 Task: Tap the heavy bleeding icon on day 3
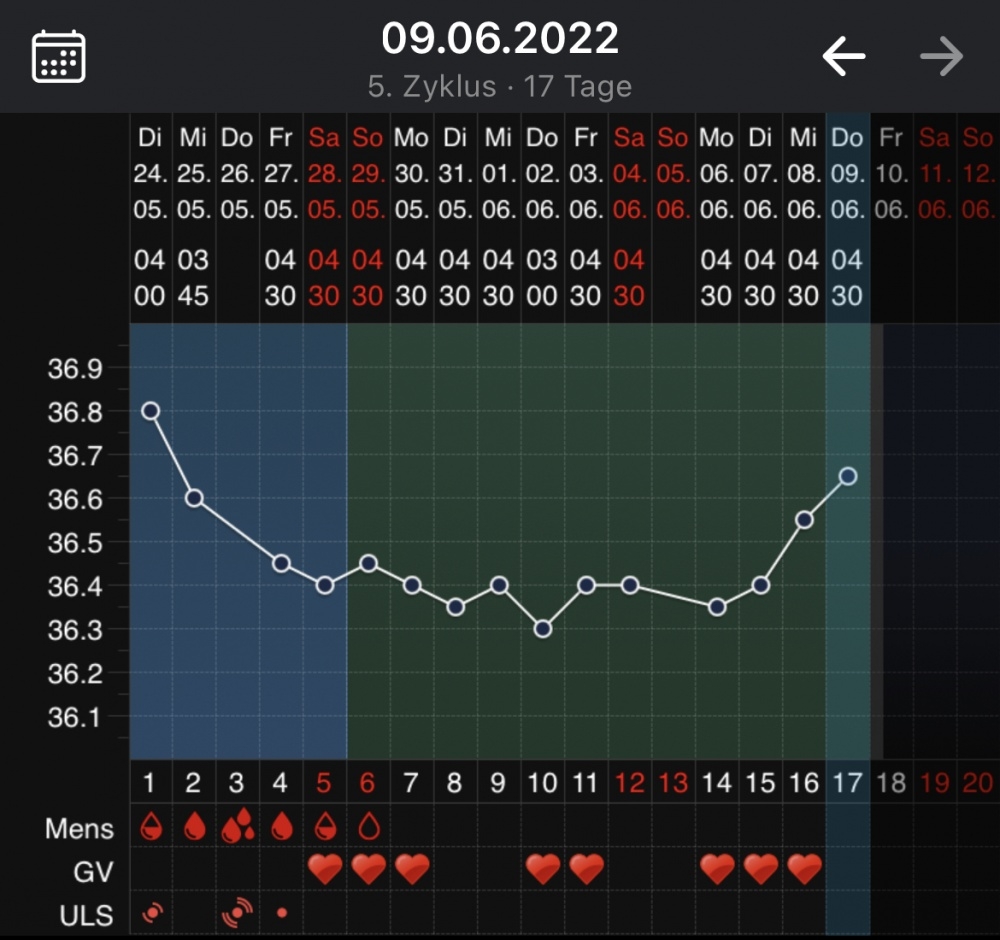[x=237, y=827]
